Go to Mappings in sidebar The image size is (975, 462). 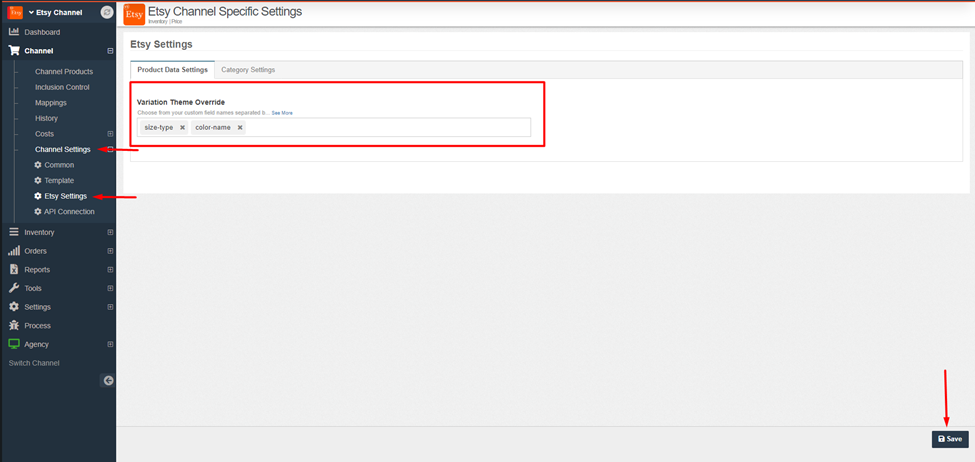[x=51, y=103]
